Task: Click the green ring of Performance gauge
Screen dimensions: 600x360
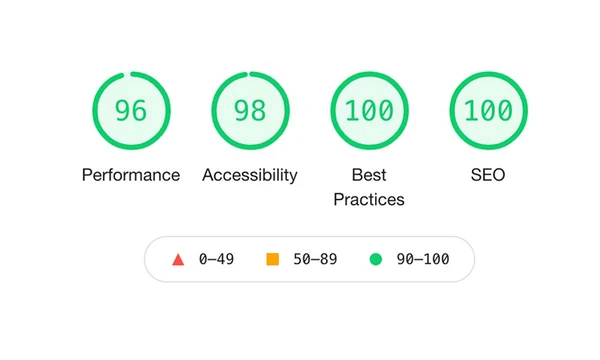Action: (x=95, y=111)
